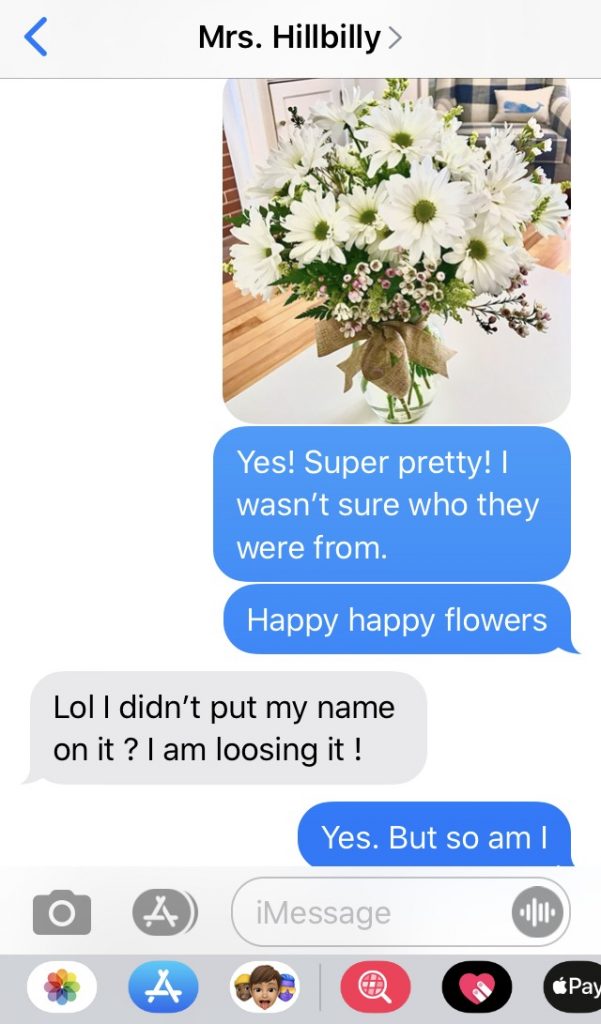Tap the "Yes! Super pretty!" message bubble
Image resolution: width=601 pixels, height=1024 pixels.
click(392, 504)
